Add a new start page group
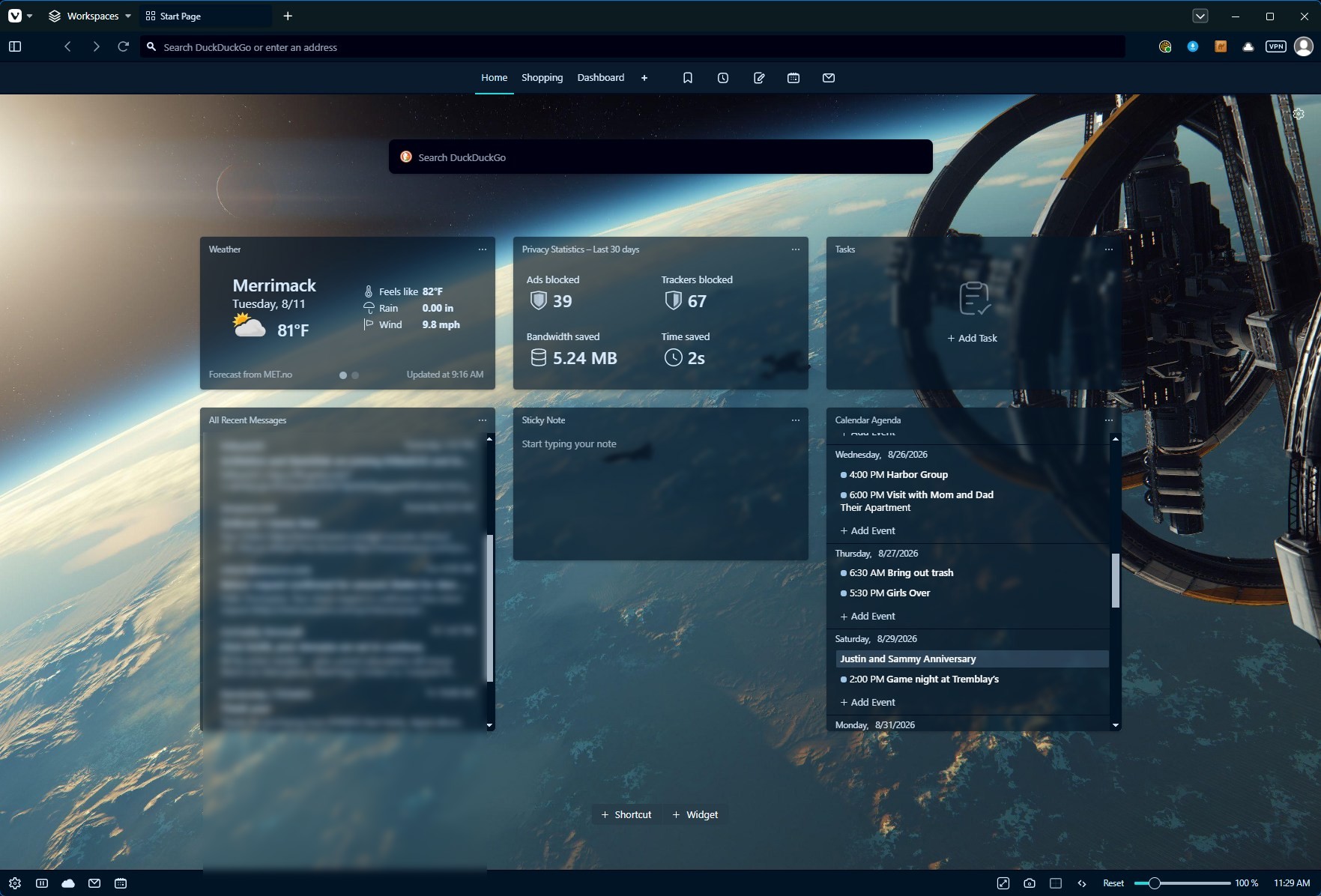Viewport: 1321px width, 896px height. click(644, 78)
